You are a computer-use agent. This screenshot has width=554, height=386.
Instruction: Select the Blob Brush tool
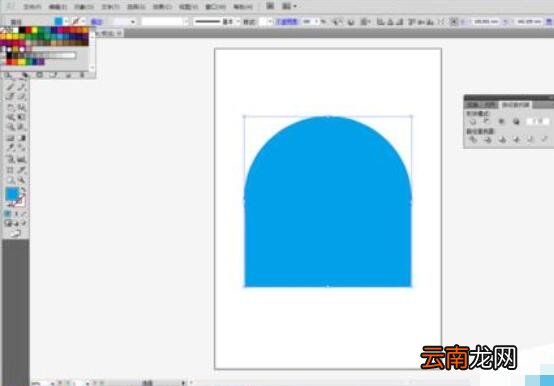11,96
